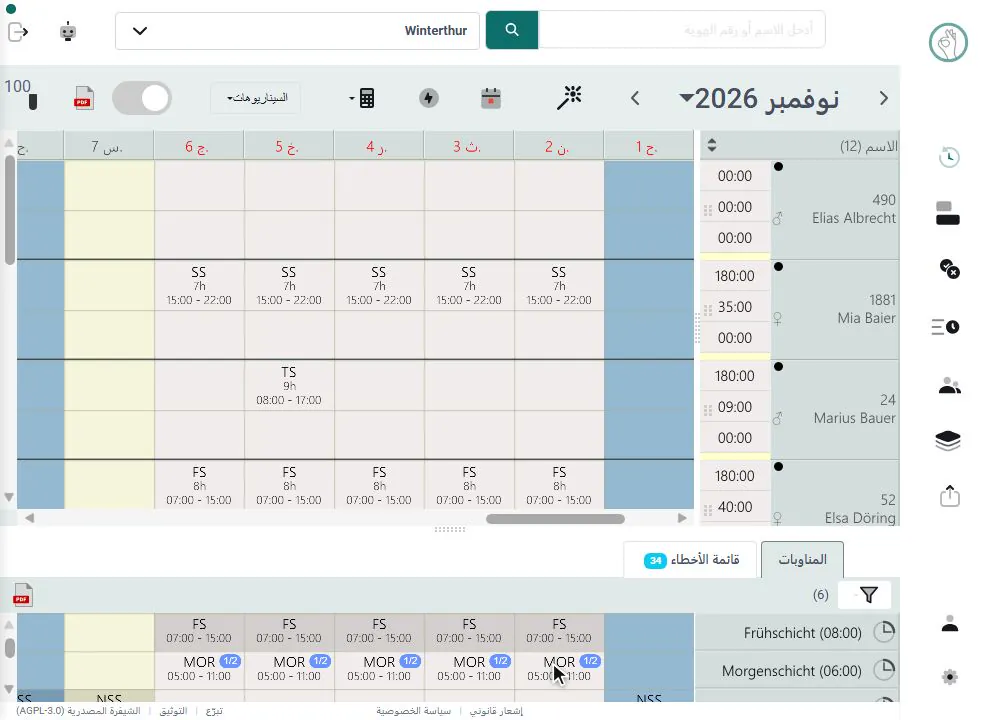Click the 09:00 hours value for Marius Bauer
The image size is (1000, 720).
pyautogui.click(x=735, y=407)
